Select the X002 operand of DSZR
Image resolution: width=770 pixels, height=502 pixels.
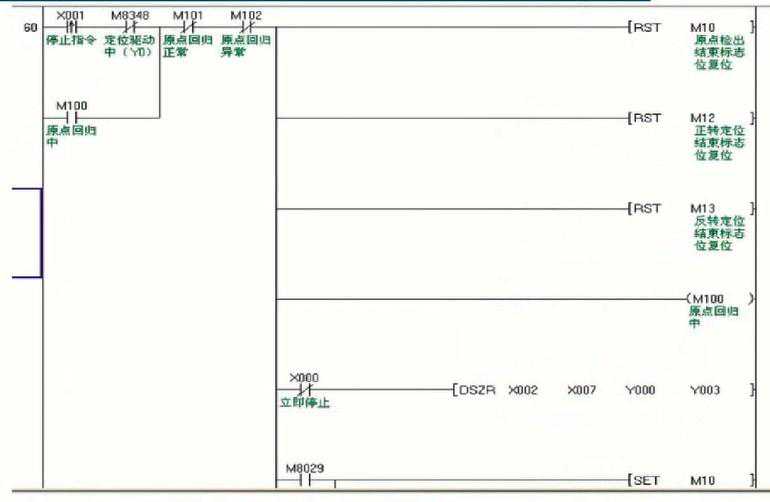(523, 389)
